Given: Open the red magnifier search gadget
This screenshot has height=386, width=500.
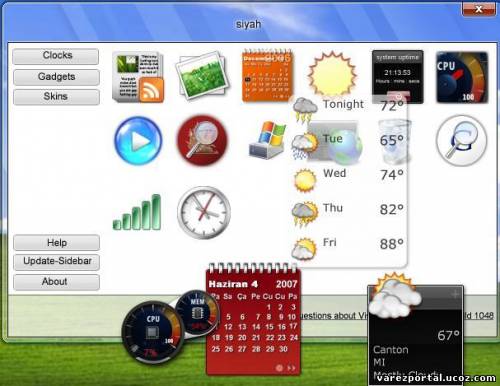Looking at the screenshot, I should pyautogui.click(x=202, y=140).
